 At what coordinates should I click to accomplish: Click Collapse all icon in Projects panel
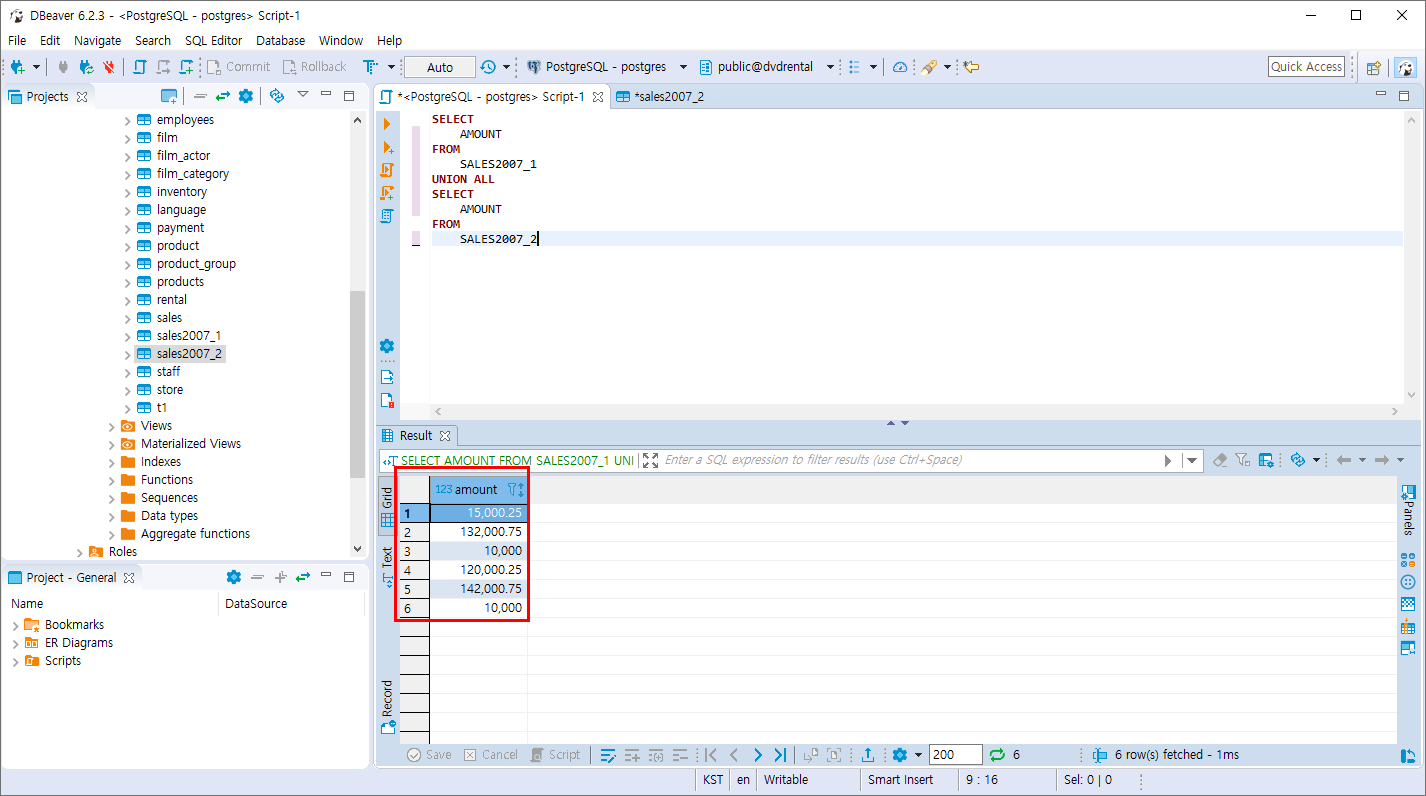coord(199,96)
